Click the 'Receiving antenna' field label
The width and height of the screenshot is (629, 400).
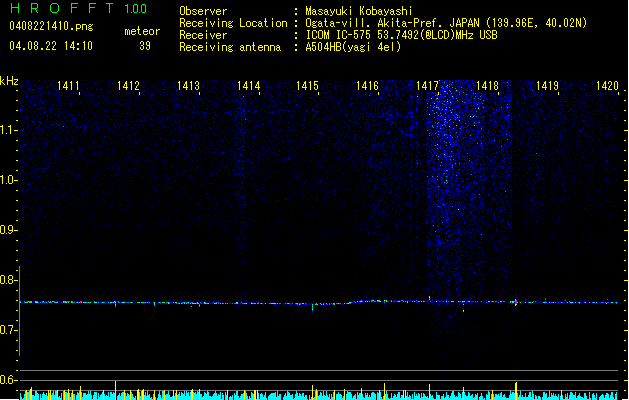230,47
